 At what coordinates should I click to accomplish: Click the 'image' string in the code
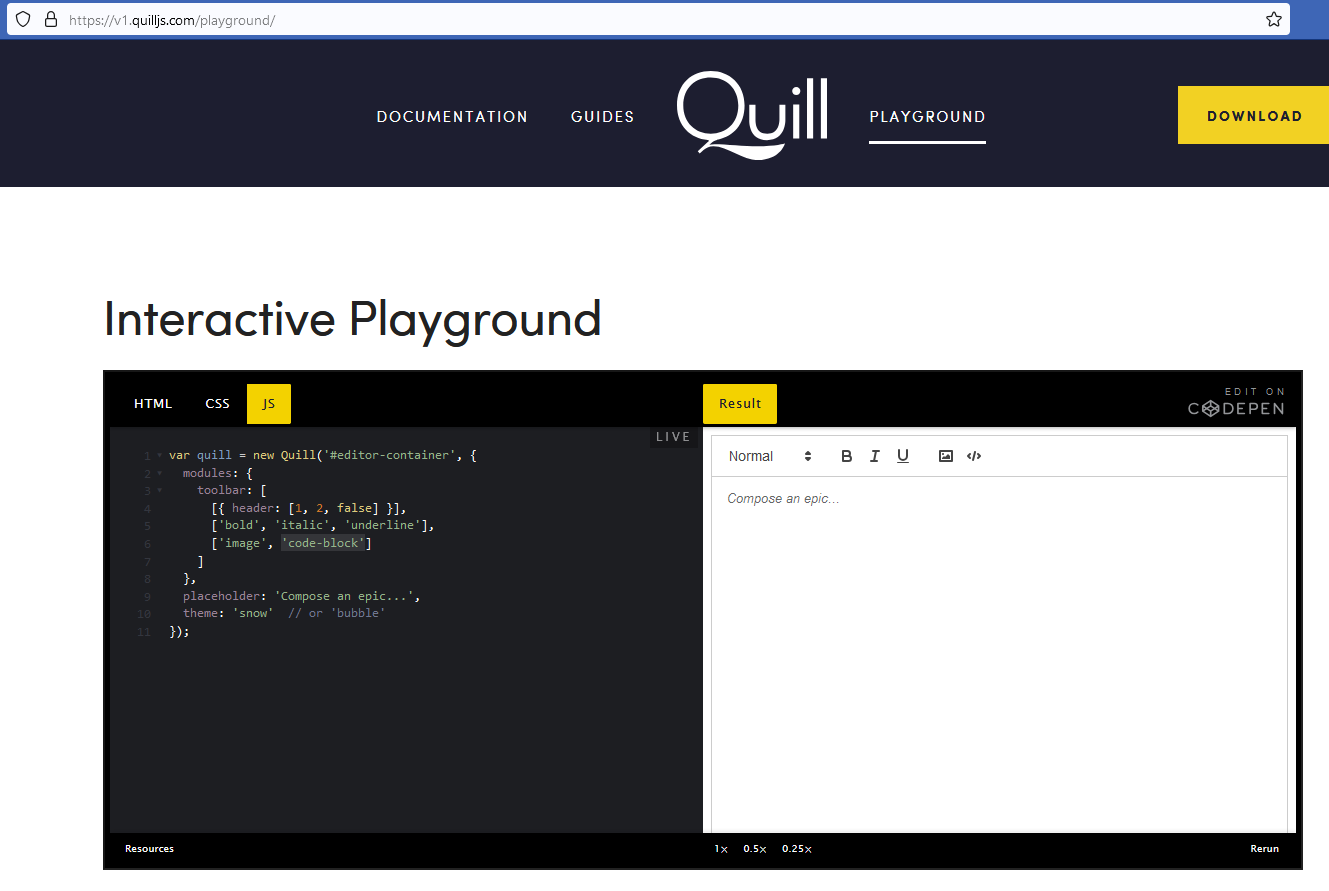tap(242, 544)
